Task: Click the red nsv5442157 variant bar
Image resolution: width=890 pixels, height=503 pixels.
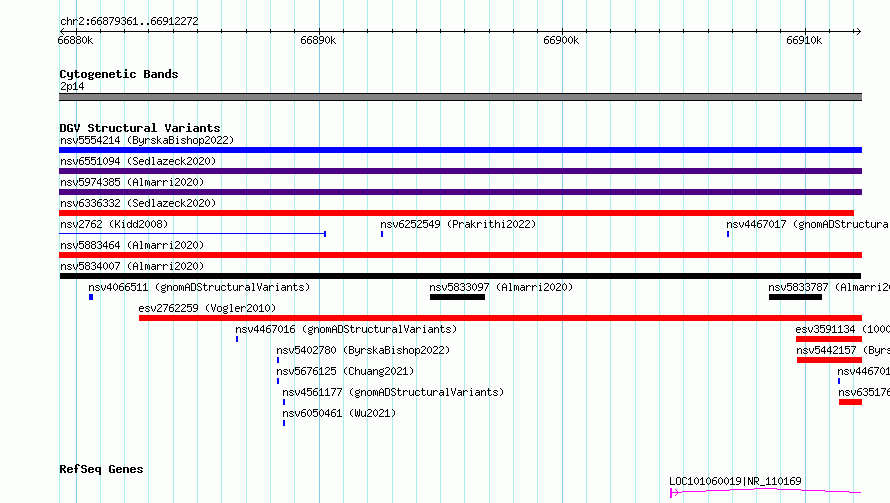Action: pyautogui.click(x=829, y=361)
